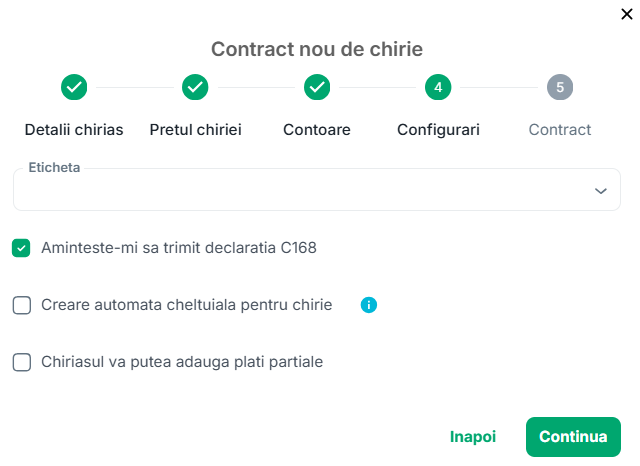Close the Contract nou de chirie dialog
Image resolution: width=640 pixels, height=466 pixels.
tap(627, 14)
